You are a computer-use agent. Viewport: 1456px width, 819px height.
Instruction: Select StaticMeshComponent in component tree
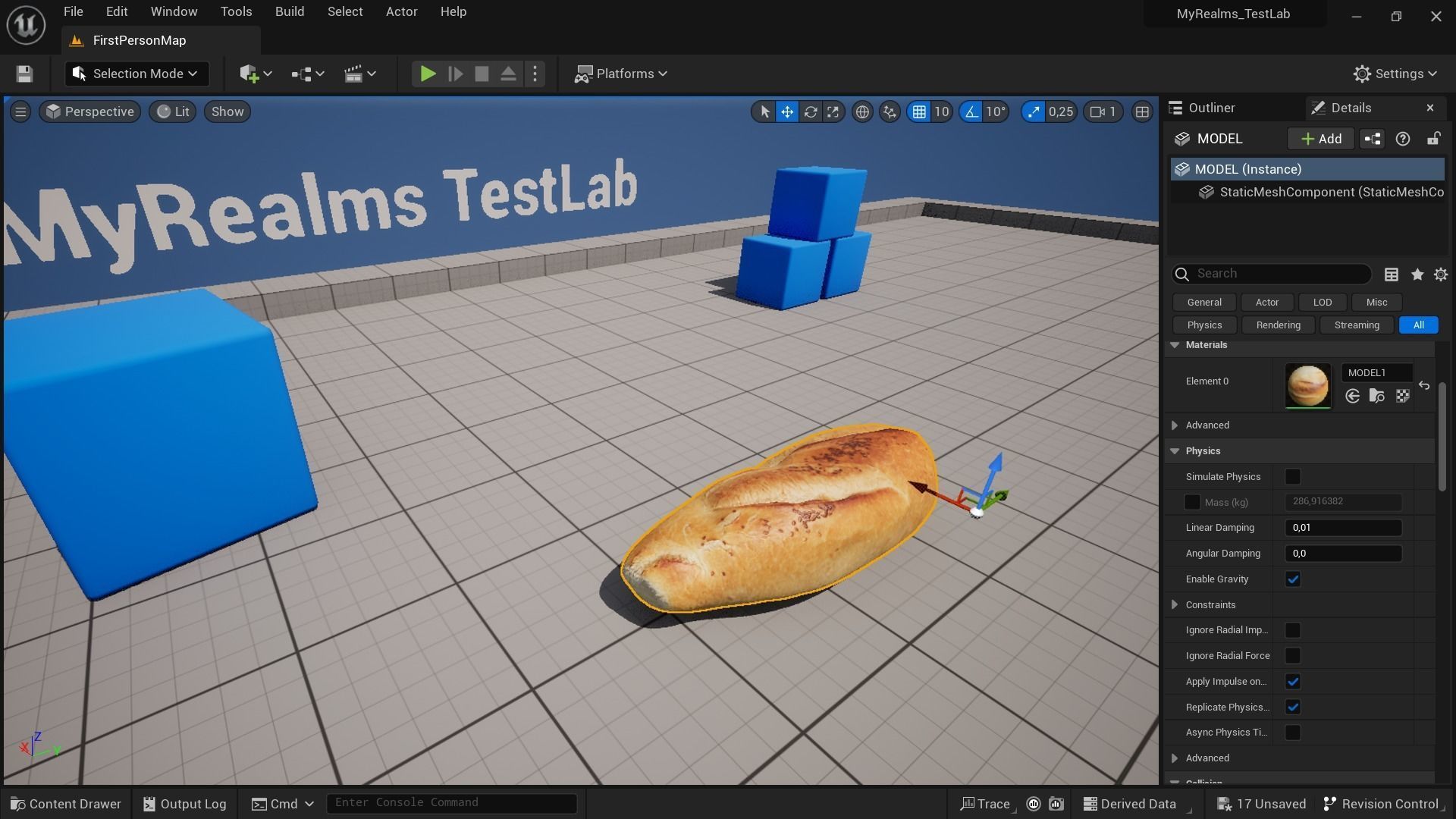(x=1307, y=192)
